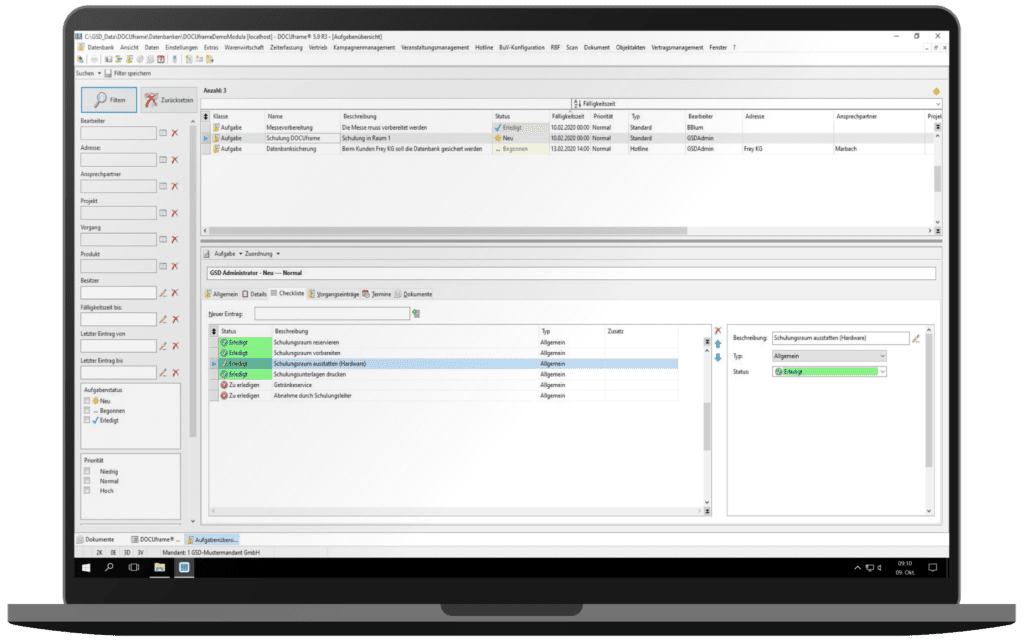Screen dimensions: 1024x642
Task: Click the edit pencil next to Letzter Eintrag bis
Action: [163, 373]
